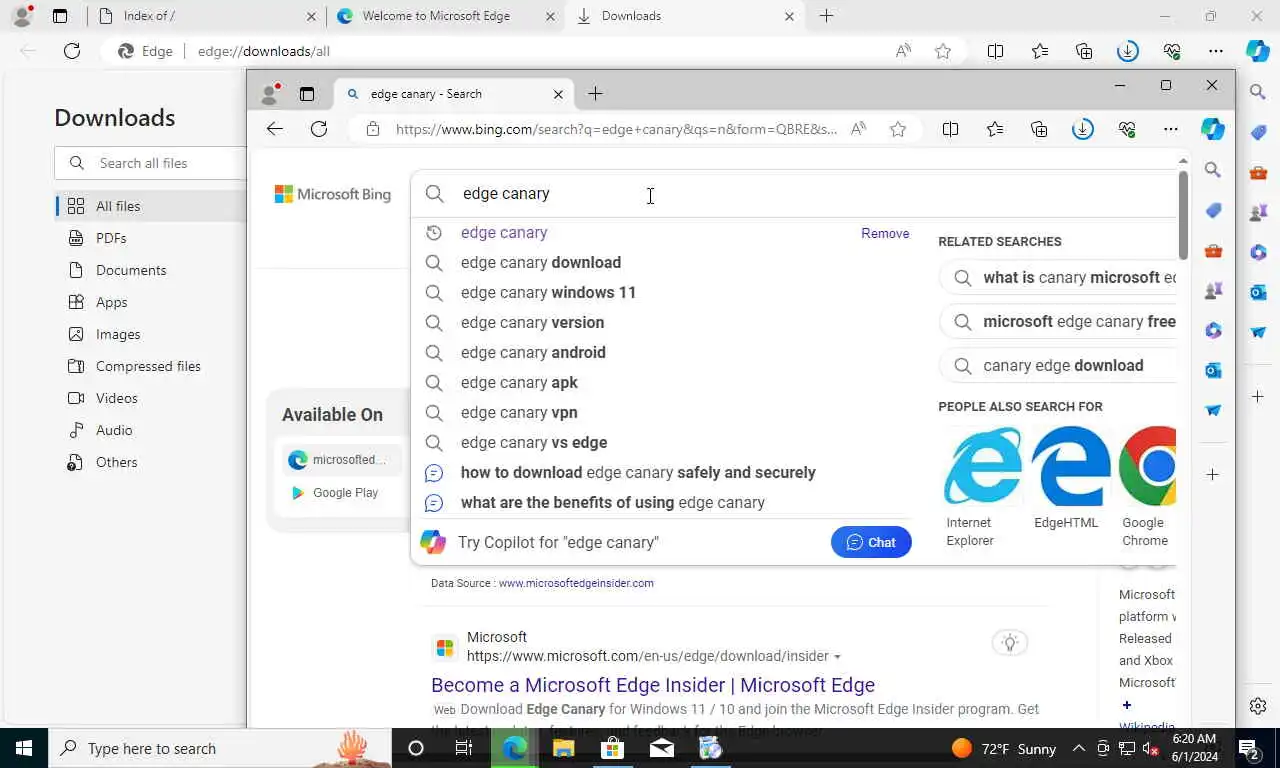Select Audio category in Downloads
Image resolution: width=1280 pixels, height=768 pixels.
point(150,430)
